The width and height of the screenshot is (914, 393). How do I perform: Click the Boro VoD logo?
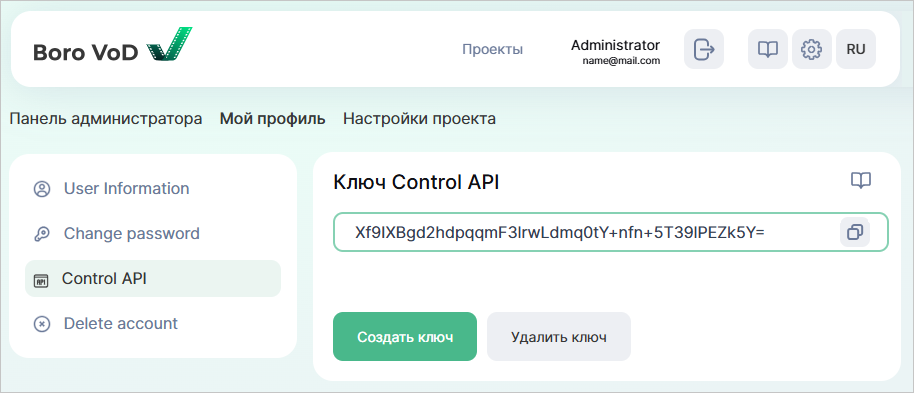(112, 45)
